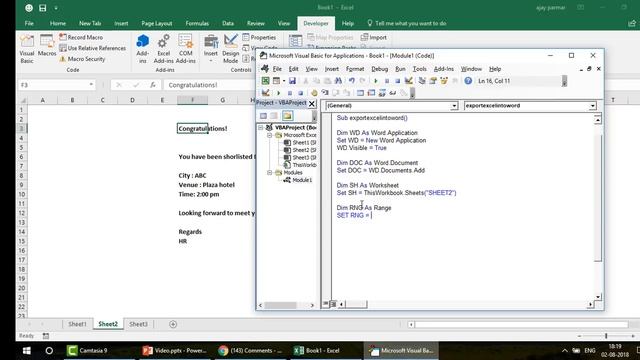Toggle Design Mode in Controls group
Image resolution: width=640 pixels, height=360 pixels.
[x=231, y=49]
